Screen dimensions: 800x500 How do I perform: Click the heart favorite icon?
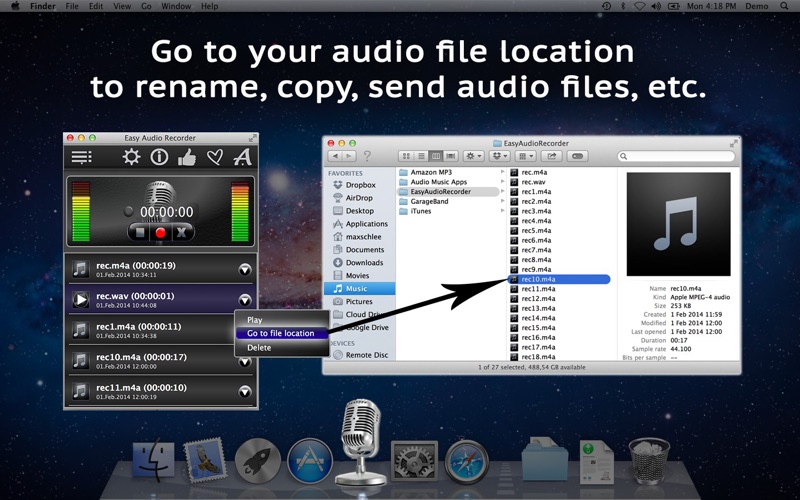pyautogui.click(x=215, y=157)
